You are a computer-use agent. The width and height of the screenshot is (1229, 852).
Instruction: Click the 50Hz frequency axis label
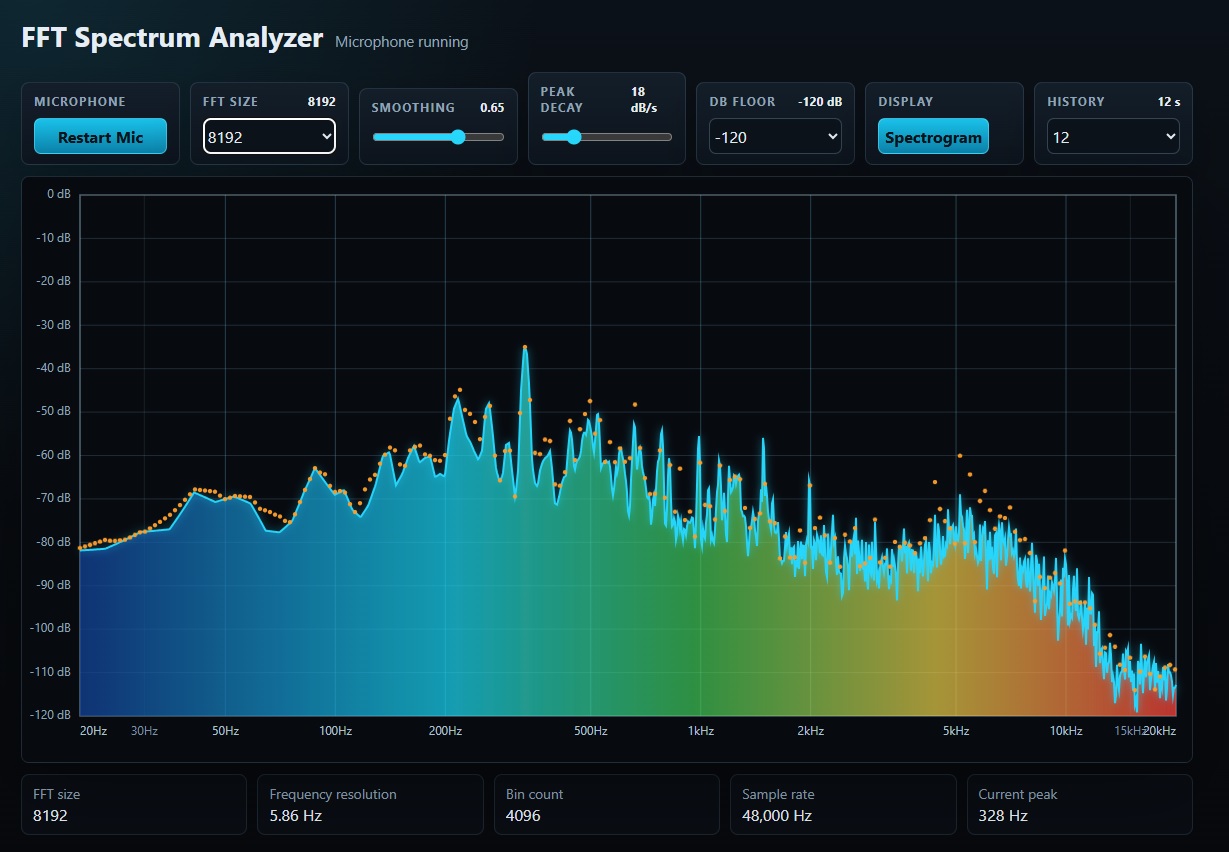pos(226,731)
